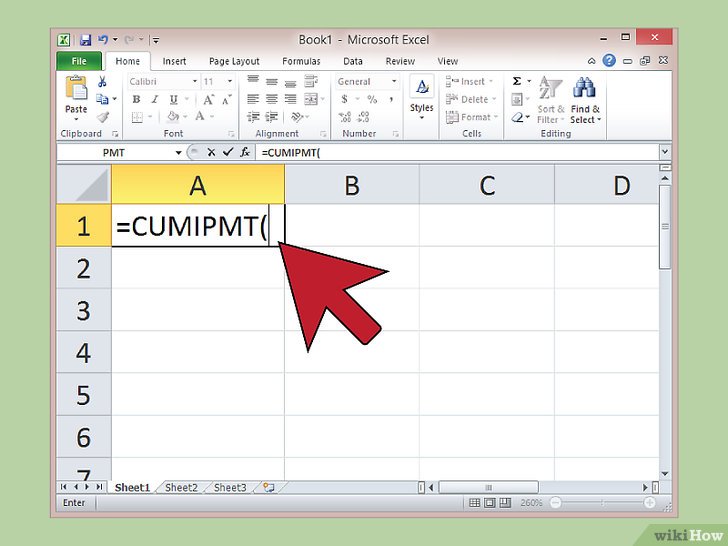Screen dimensions: 728x546
Task: Open Find & Select binoculars menu
Action: tap(585, 100)
